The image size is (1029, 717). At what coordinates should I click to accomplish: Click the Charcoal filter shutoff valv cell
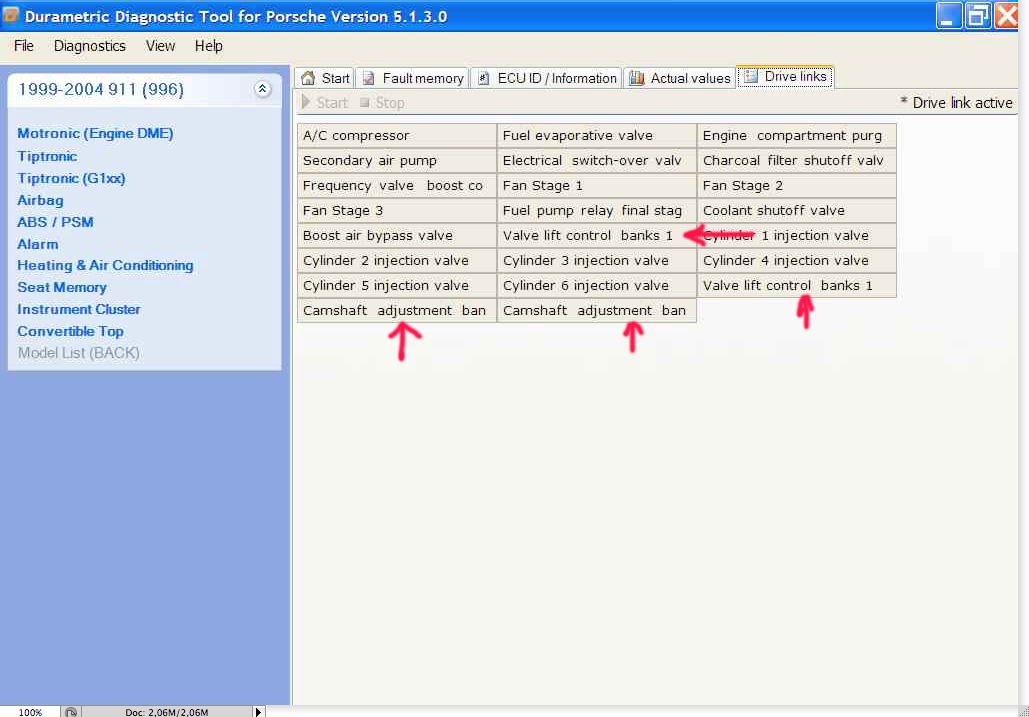point(797,161)
